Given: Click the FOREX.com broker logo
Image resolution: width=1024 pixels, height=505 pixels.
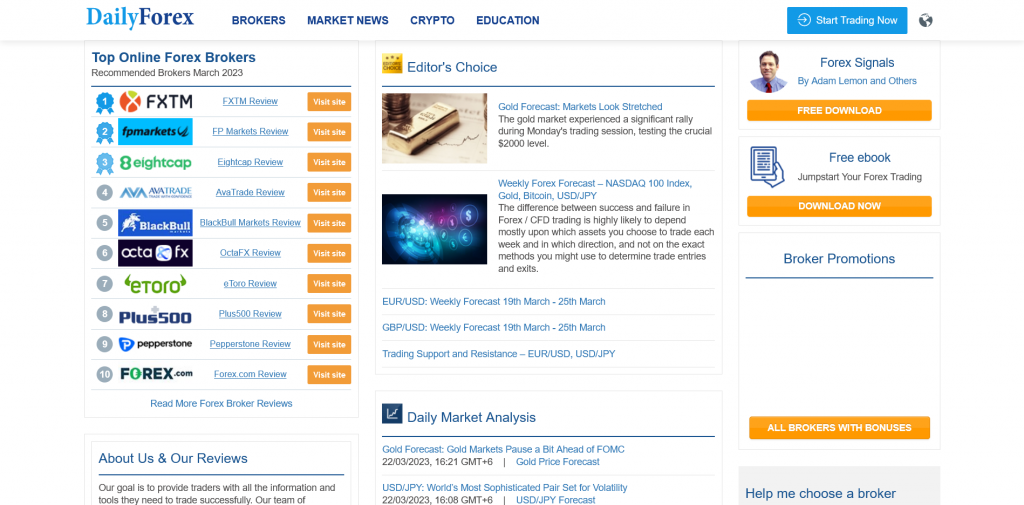Looking at the screenshot, I should click(157, 374).
